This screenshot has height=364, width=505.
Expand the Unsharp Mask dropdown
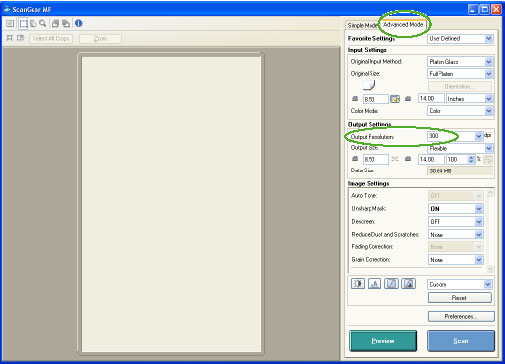pos(455,209)
